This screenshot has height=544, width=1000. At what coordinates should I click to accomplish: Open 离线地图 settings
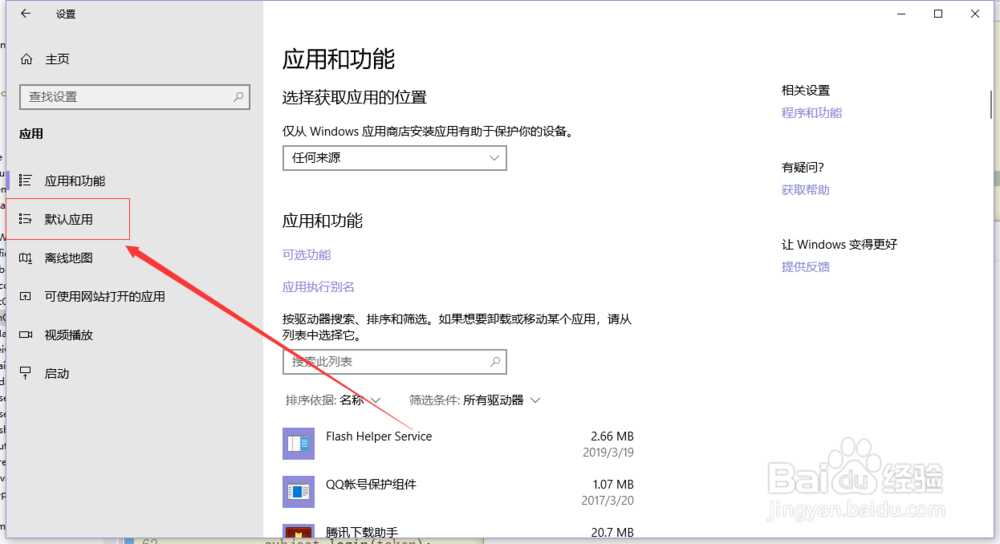coord(69,258)
